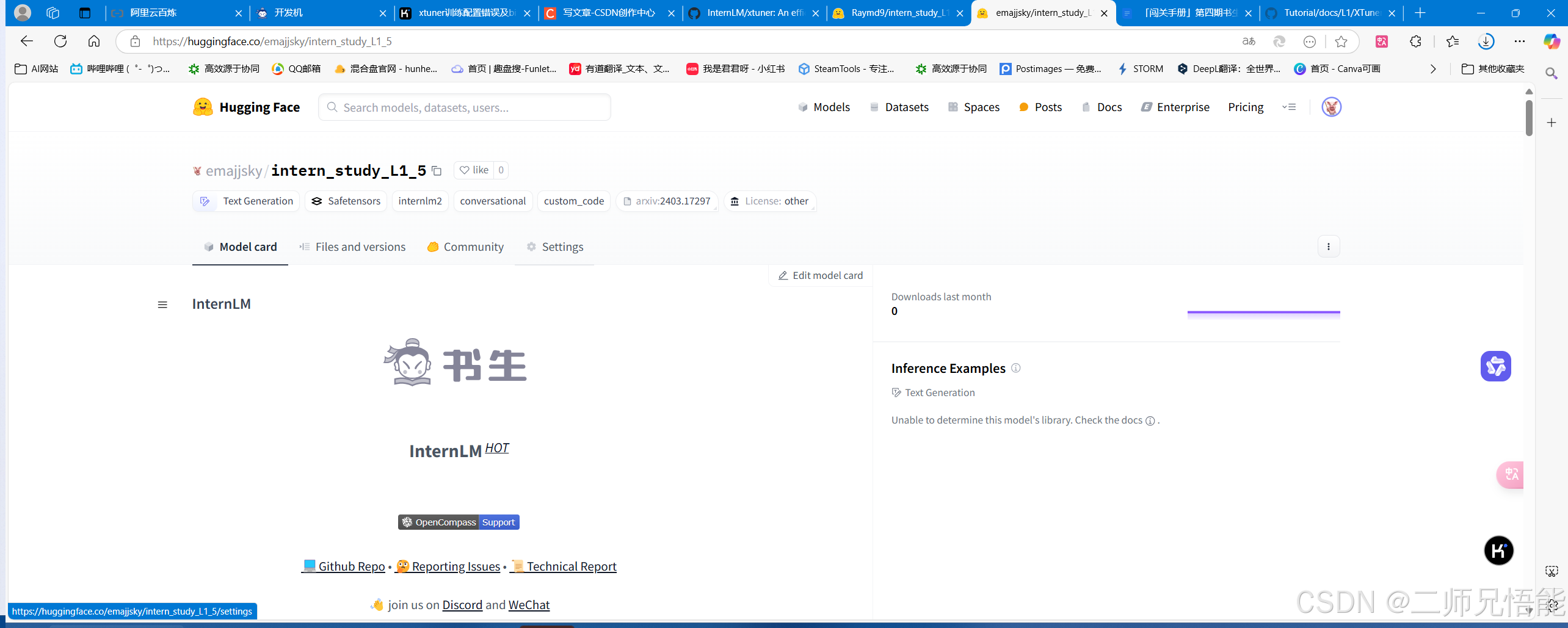Click the browser Downloads icon
The width and height of the screenshot is (1568, 628).
point(1486,41)
